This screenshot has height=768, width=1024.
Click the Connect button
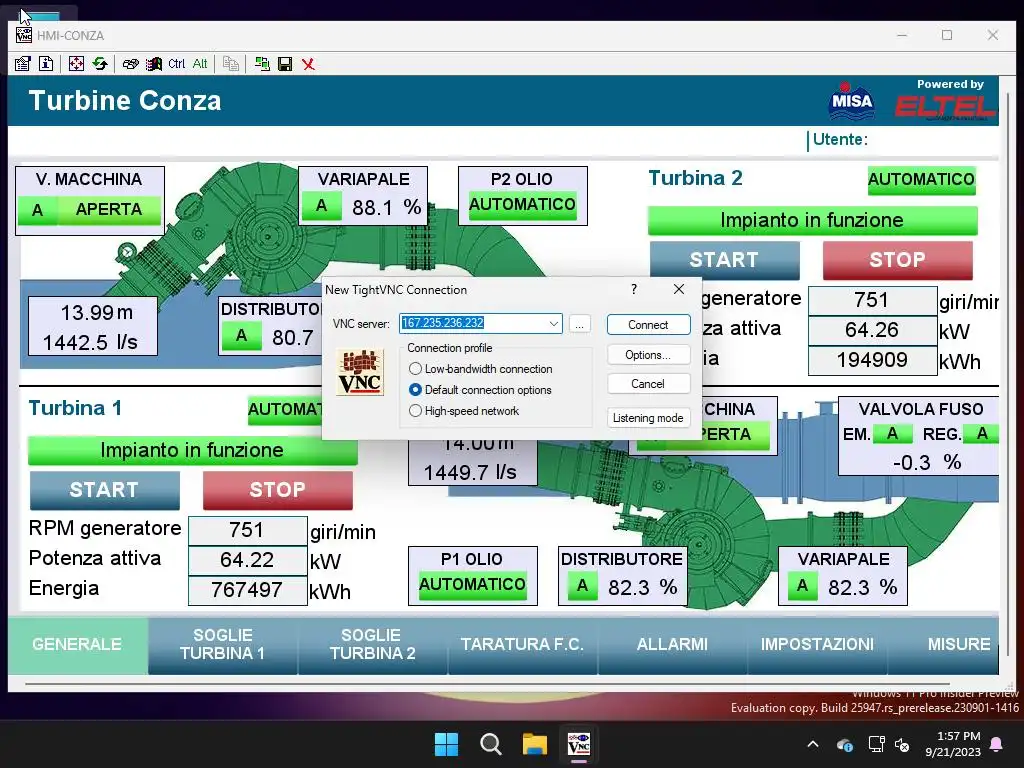click(648, 325)
